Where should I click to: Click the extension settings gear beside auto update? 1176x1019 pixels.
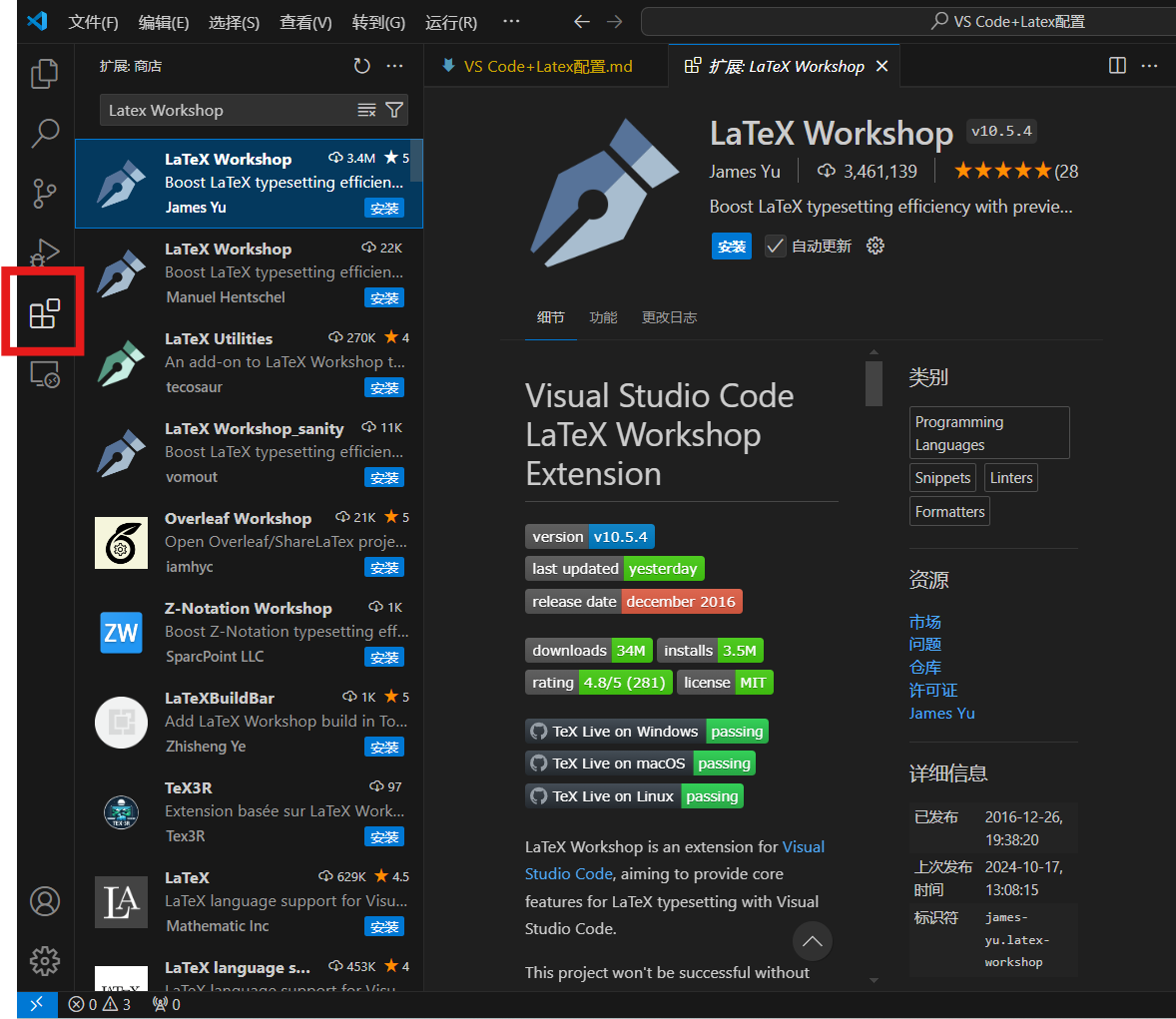coord(876,246)
